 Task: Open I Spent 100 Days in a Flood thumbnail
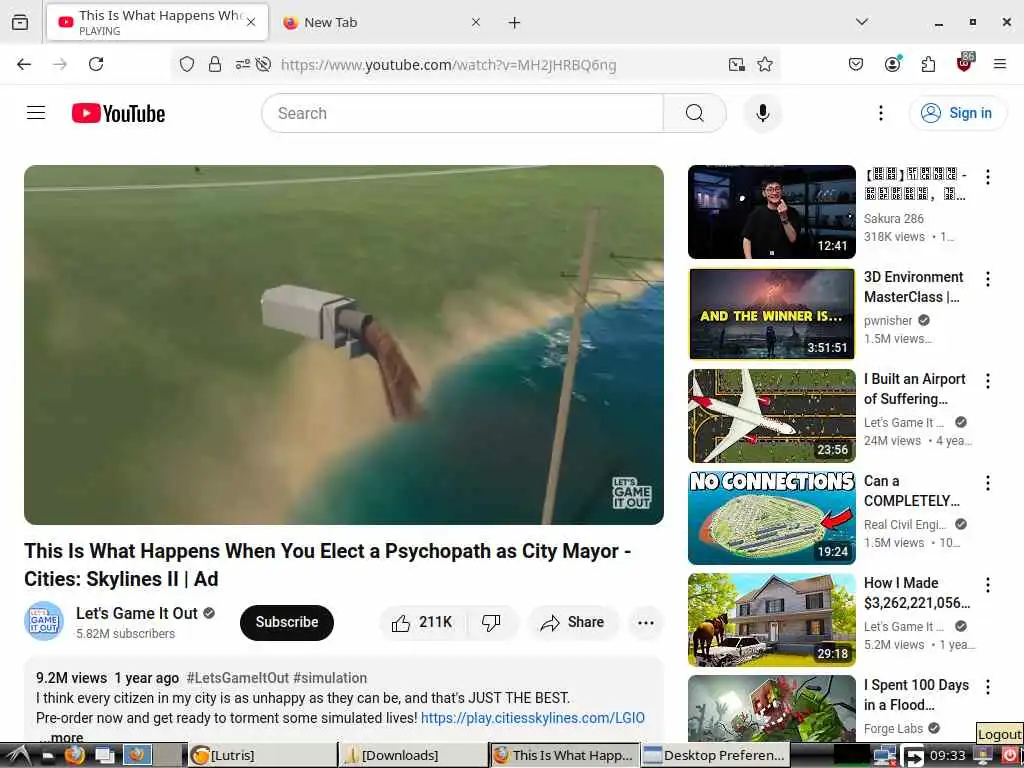(x=771, y=709)
